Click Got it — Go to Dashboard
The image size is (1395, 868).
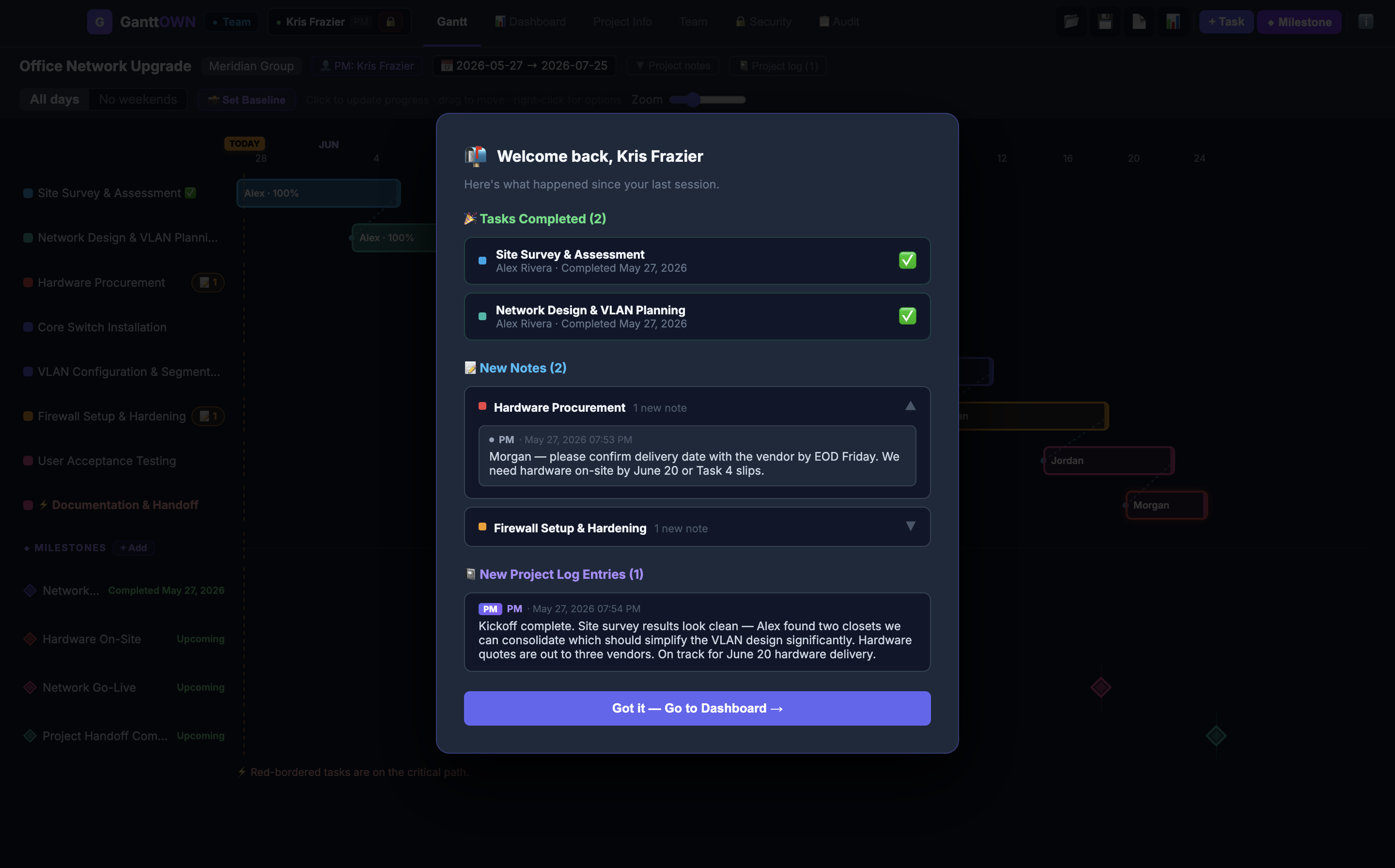pyautogui.click(x=697, y=709)
